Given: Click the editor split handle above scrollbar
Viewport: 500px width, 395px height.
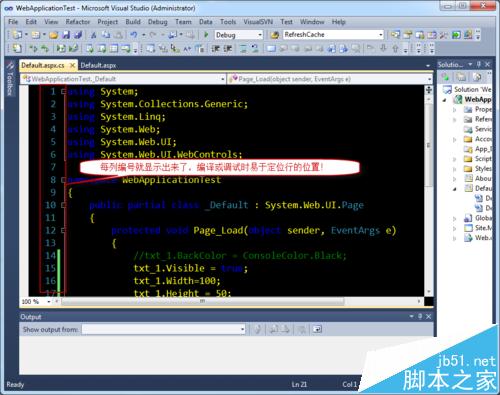Looking at the screenshot, I should coord(429,90).
